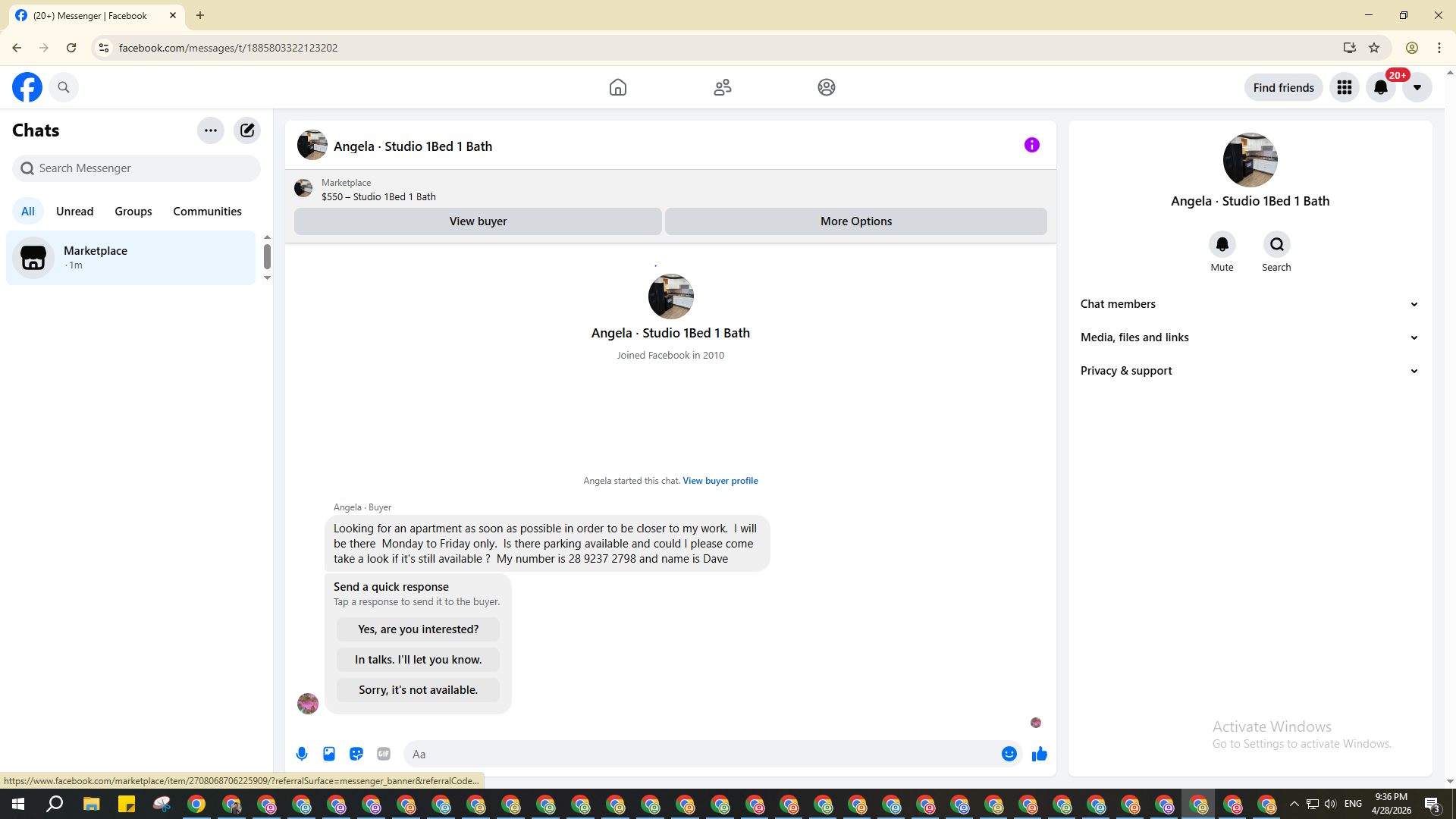The height and width of the screenshot is (819, 1456).
Task: Start a new message with compose icon
Action: click(247, 130)
